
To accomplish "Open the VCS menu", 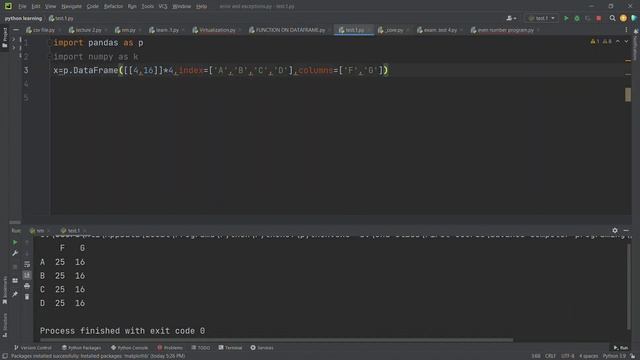I will [x=163, y=7].
